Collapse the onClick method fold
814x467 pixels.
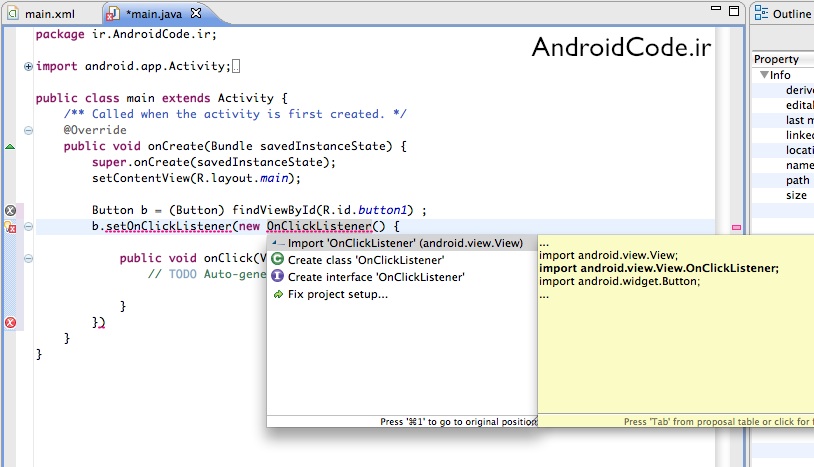(x=28, y=258)
